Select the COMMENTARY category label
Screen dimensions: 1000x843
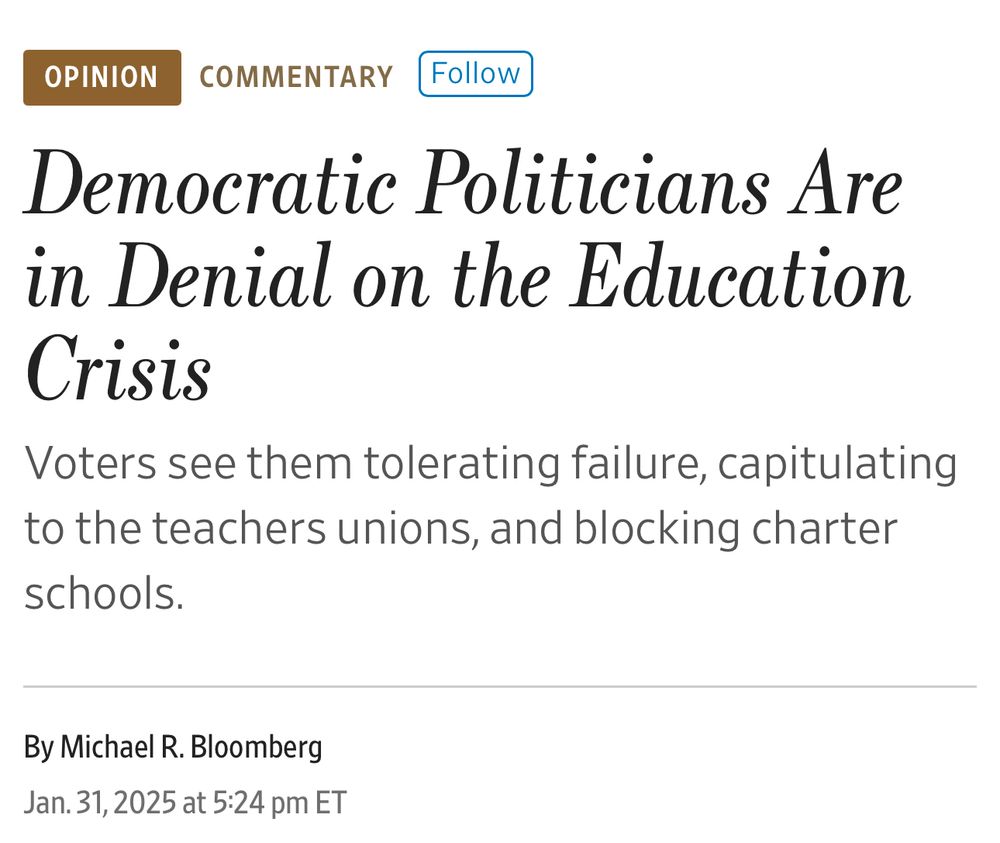pos(295,77)
